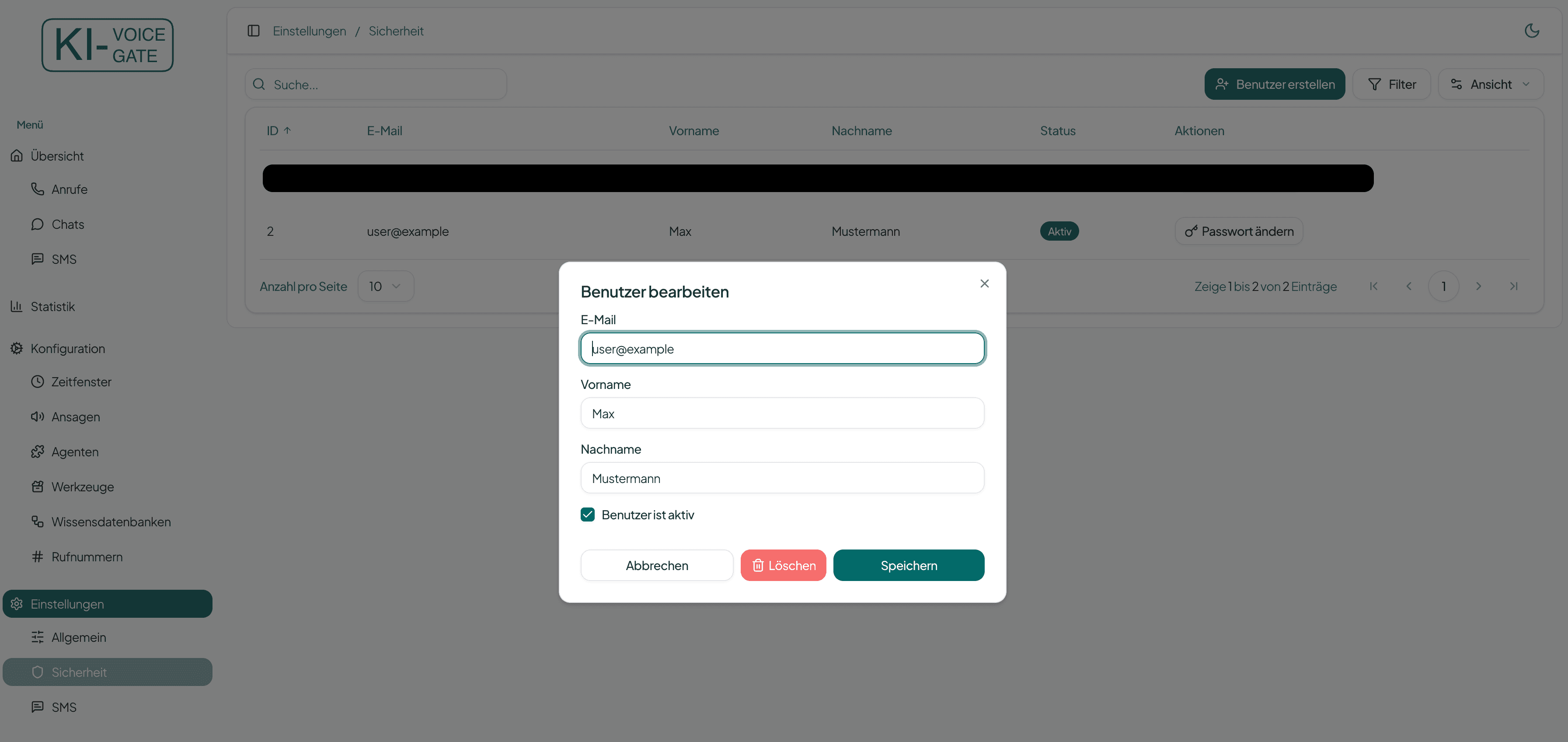Click the sidebar collapse panel icon

pos(254,31)
